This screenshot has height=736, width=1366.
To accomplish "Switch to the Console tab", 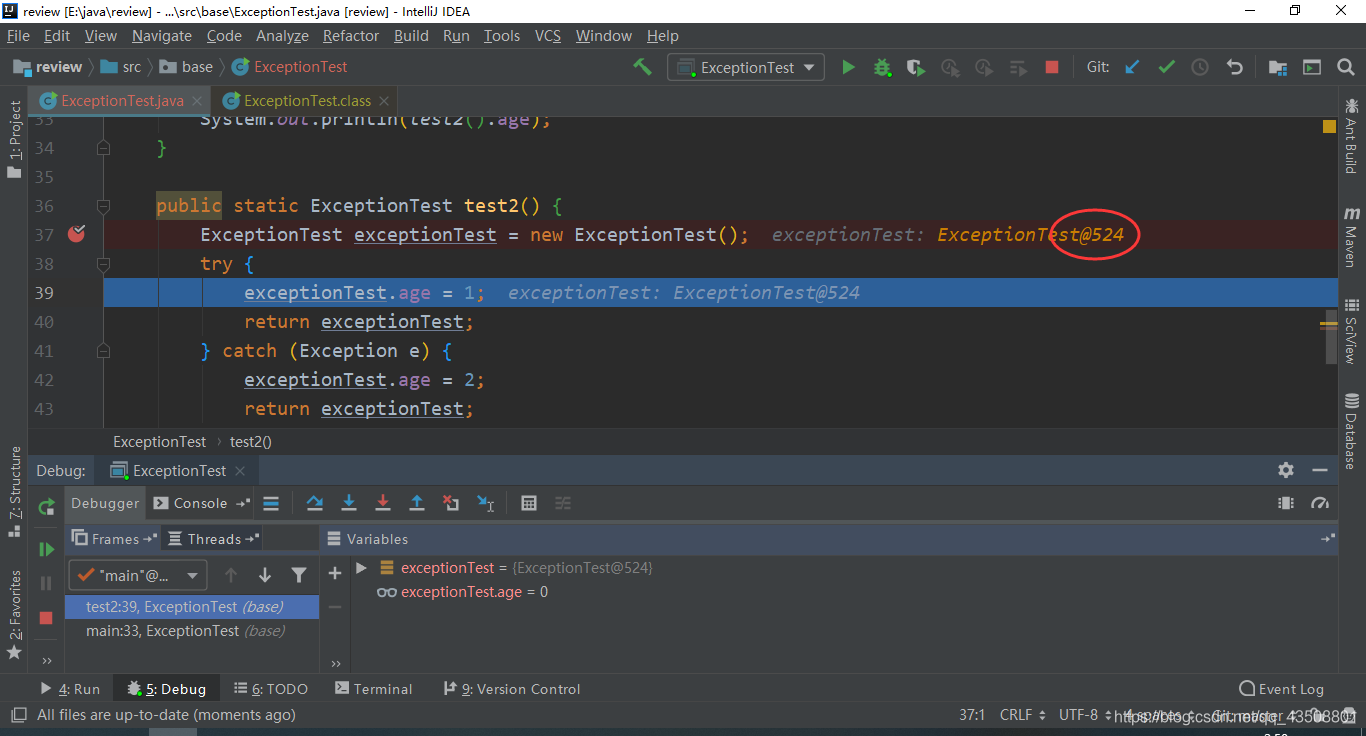I will click(200, 503).
